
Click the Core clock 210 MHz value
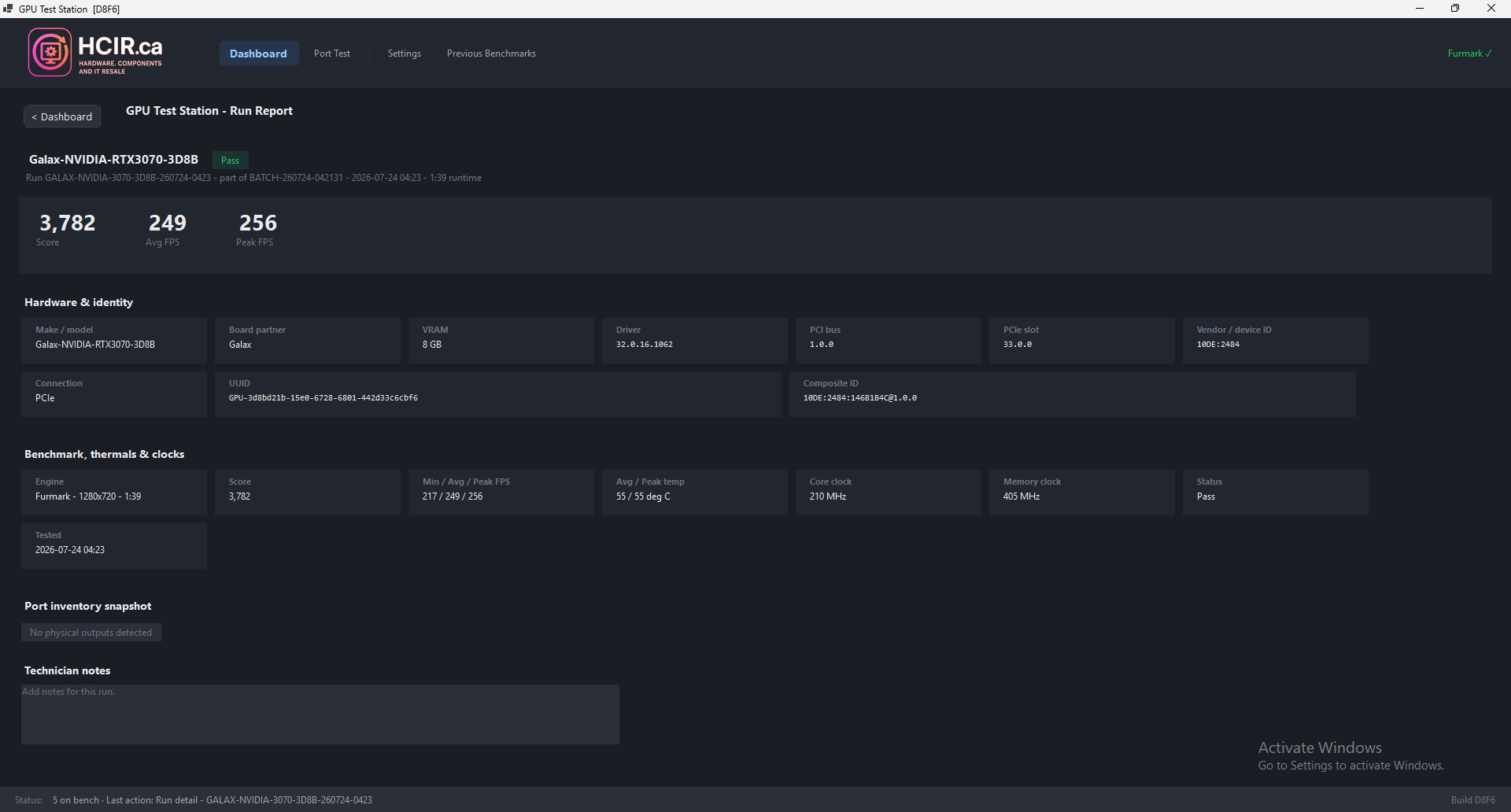(828, 496)
